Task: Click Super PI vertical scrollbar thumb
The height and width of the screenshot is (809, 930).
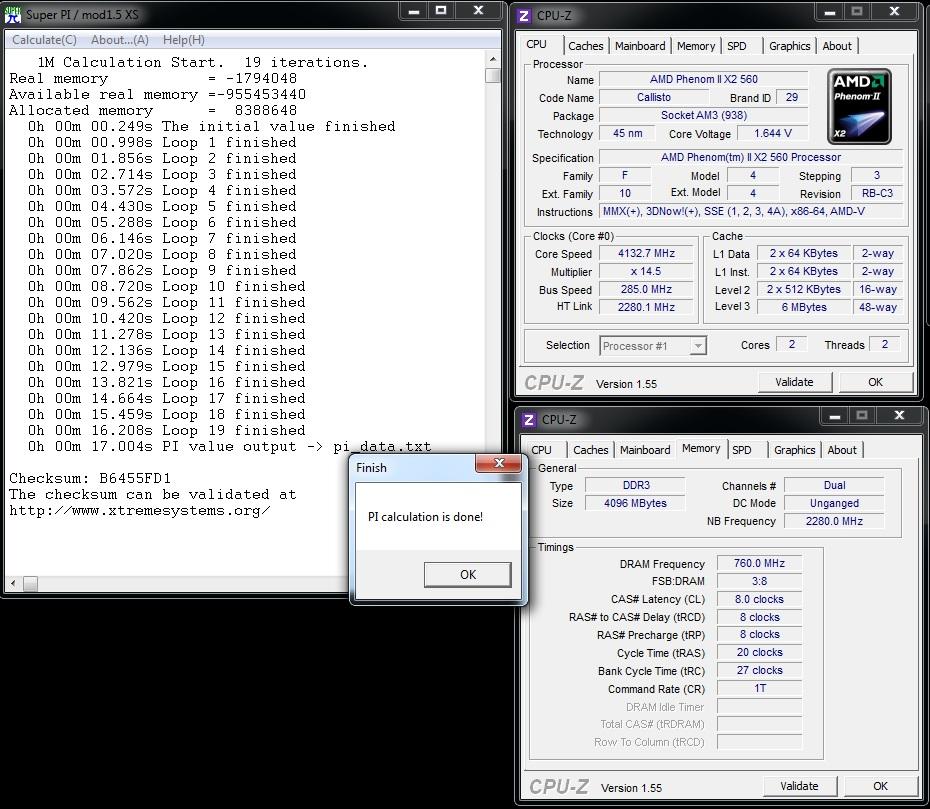Action: [x=492, y=75]
